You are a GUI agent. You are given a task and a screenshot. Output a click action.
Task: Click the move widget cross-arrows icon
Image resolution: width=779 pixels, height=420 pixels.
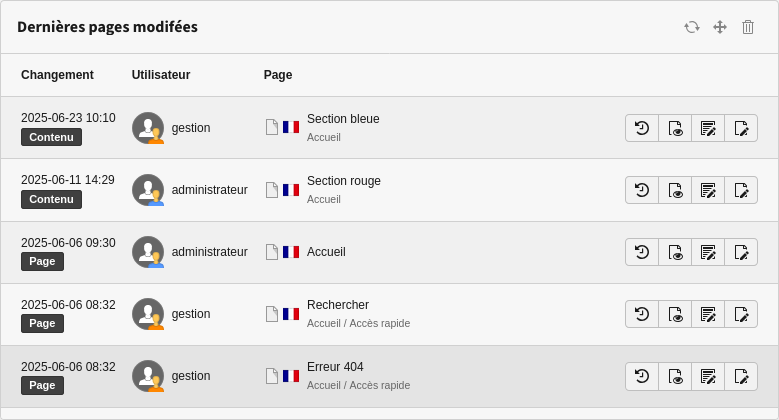[720, 27]
